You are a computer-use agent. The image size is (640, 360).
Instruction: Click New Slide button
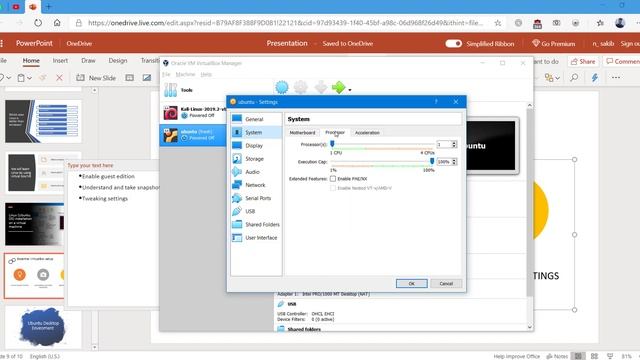pyautogui.click(x=96, y=78)
